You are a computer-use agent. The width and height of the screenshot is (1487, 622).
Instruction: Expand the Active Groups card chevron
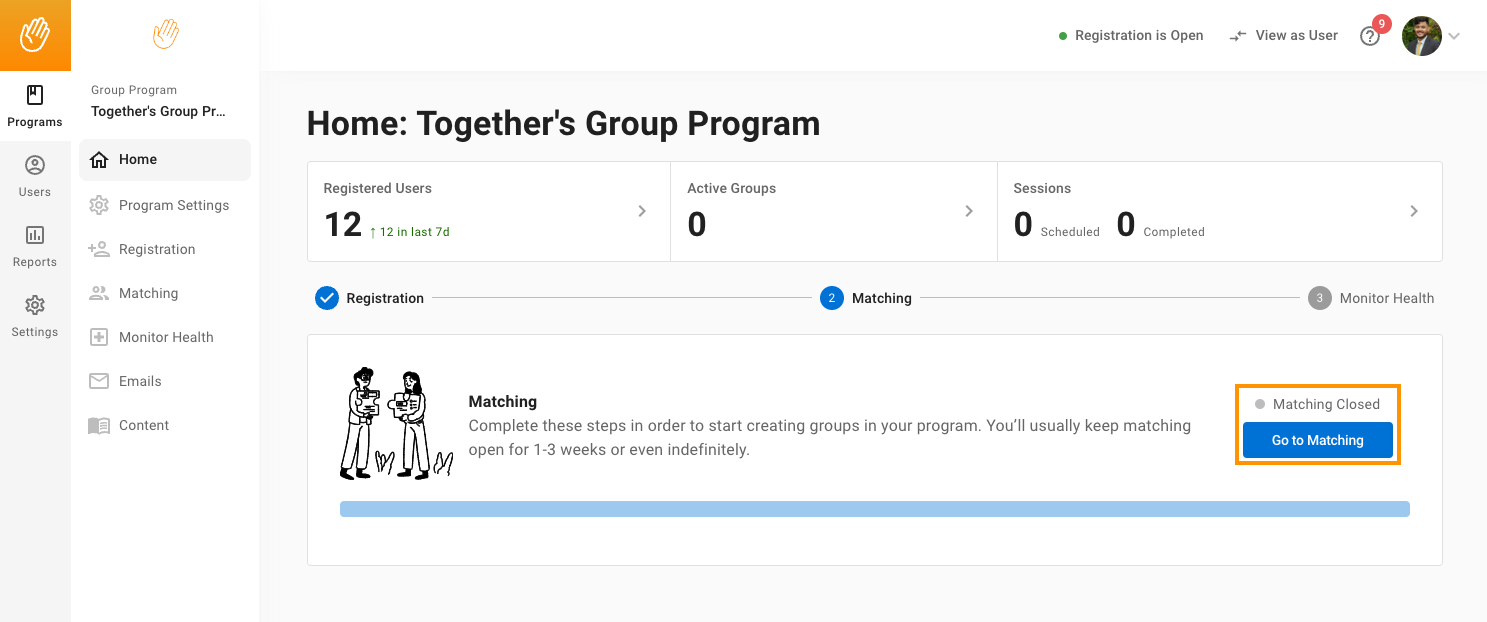tap(969, 211)
